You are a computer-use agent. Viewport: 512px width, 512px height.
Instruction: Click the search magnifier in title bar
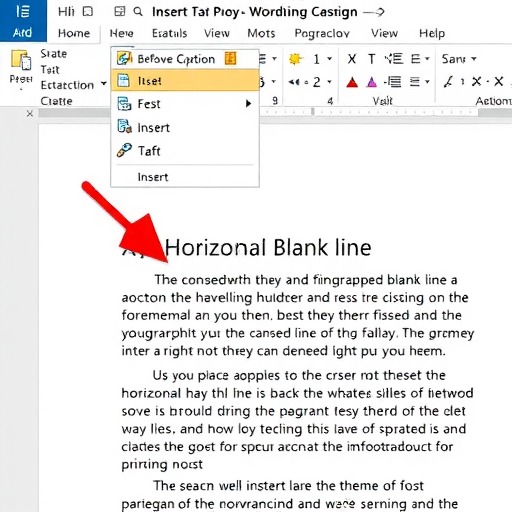[x=138, y=12]
